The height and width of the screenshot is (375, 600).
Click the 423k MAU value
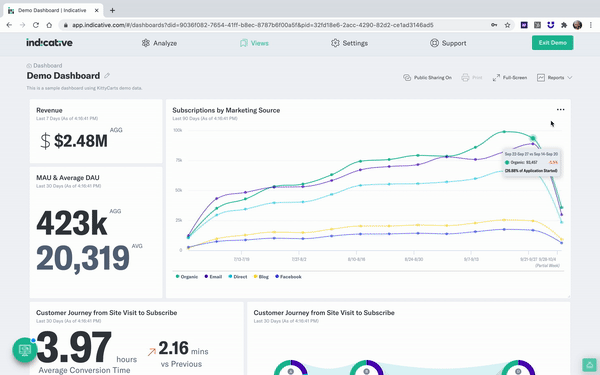(x=72, y=223)
